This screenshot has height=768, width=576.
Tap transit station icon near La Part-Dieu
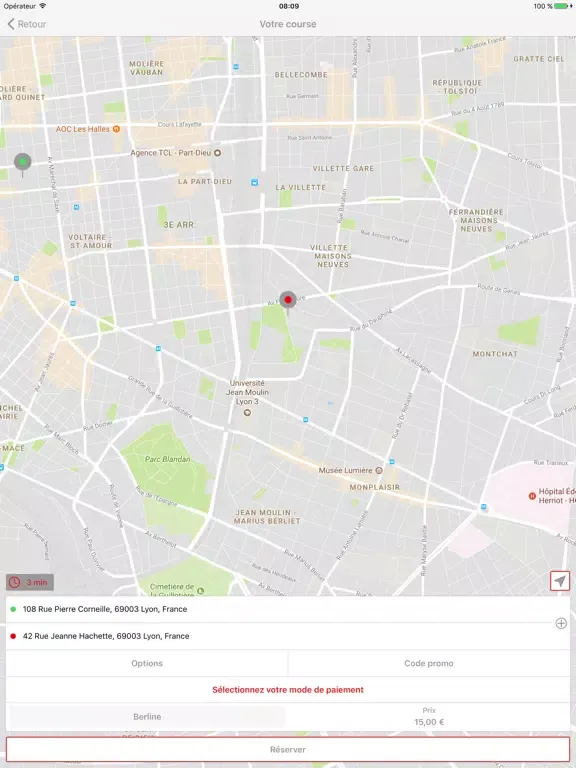tap(254, 183)
